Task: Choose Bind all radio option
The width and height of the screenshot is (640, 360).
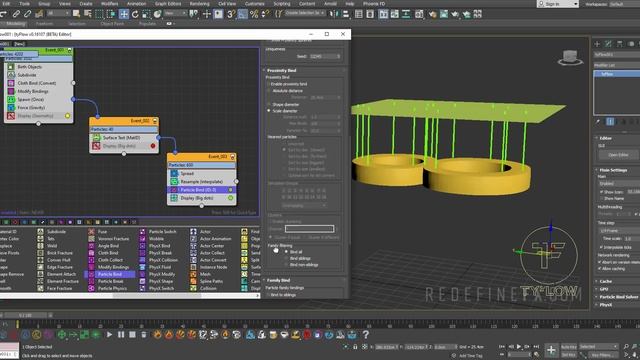Action: 286,252
